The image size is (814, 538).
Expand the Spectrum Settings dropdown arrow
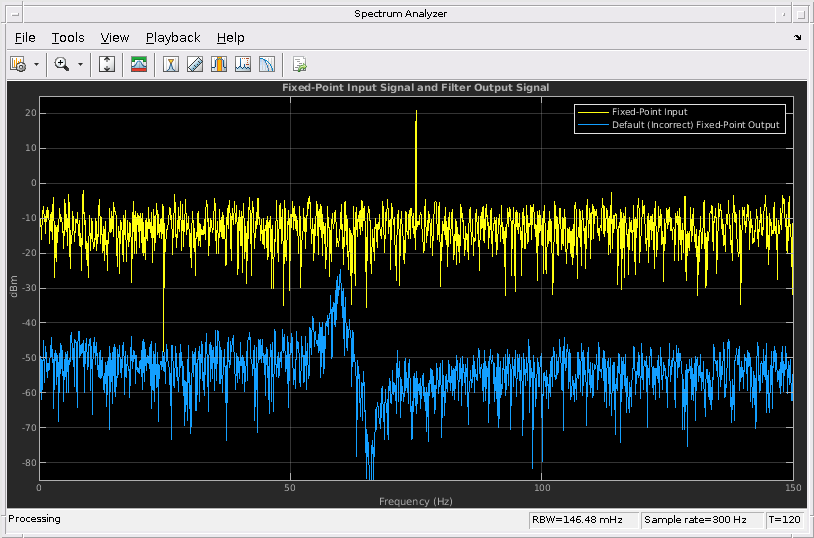(x=37, y=64)
